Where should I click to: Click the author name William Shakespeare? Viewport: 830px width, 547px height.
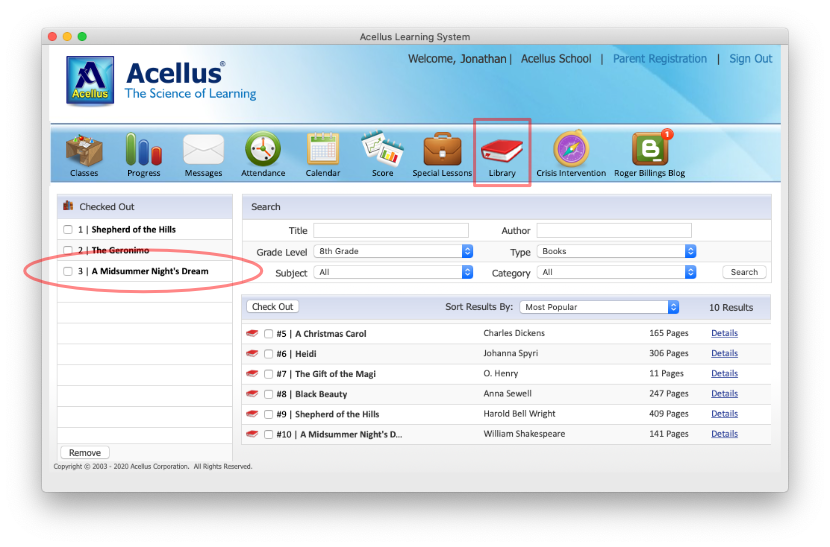coord(524,434)
